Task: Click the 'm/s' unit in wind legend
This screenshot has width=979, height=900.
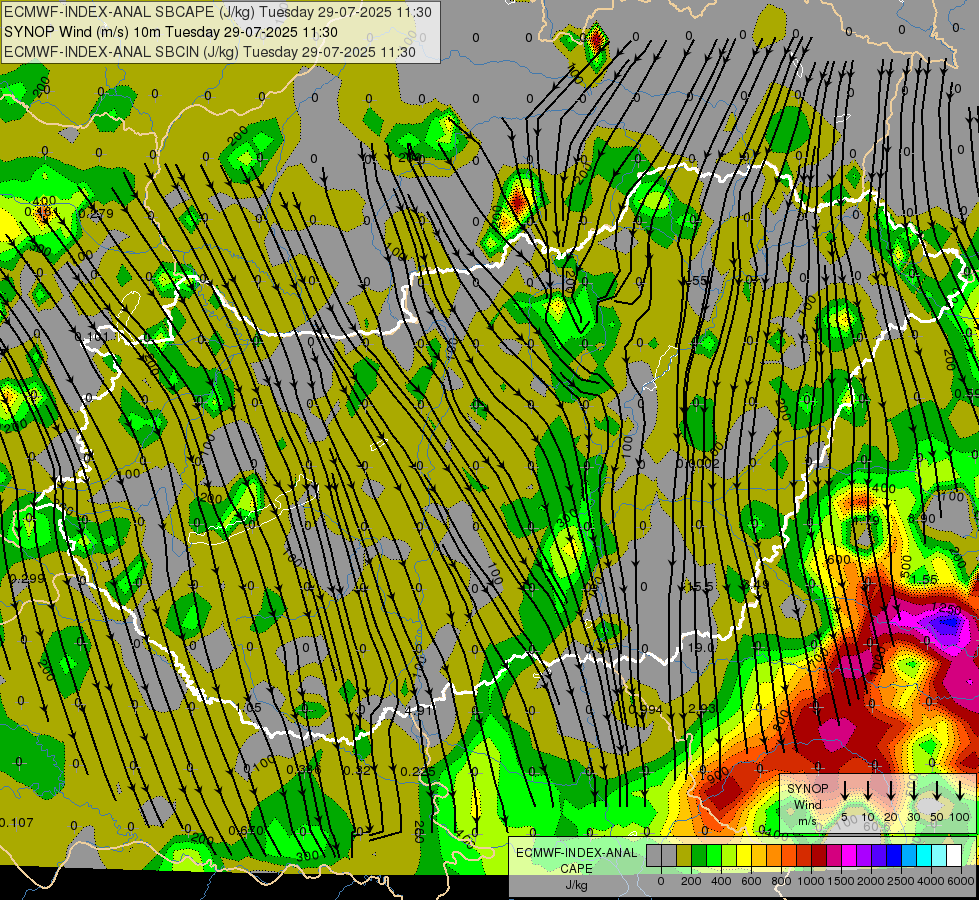Action: pos(807,821)
